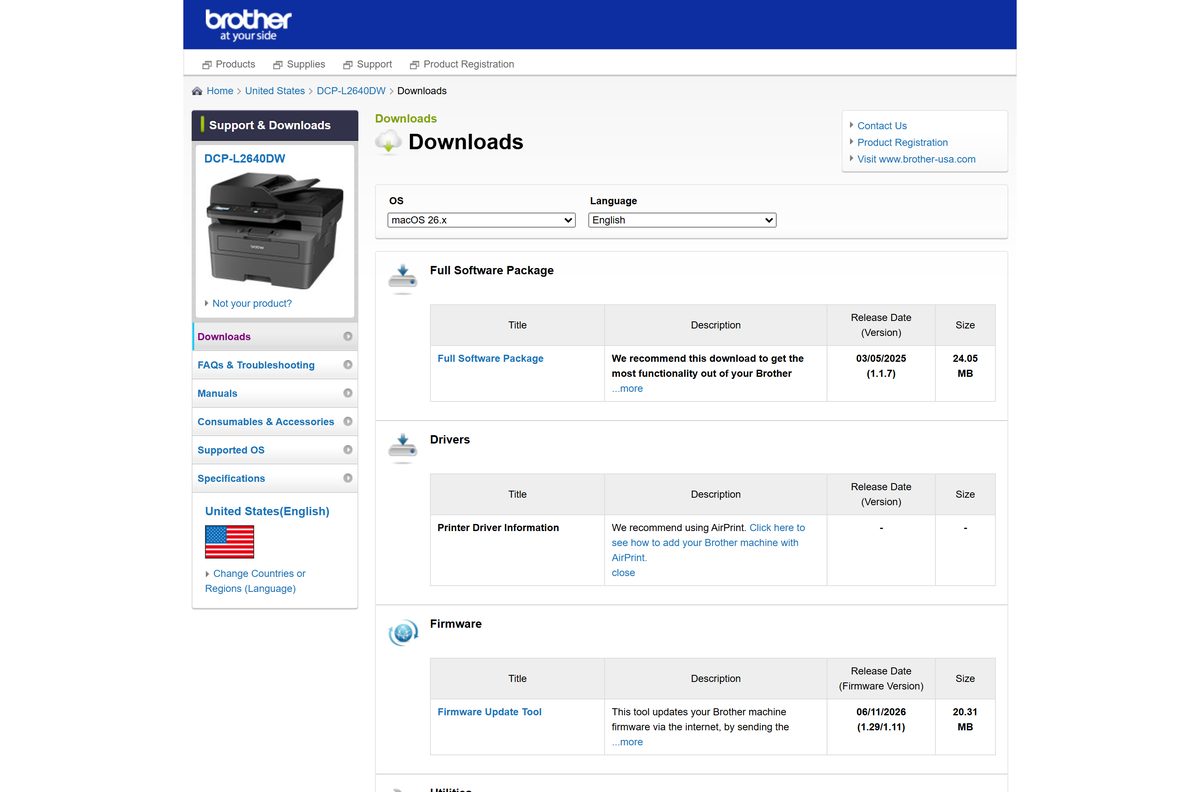Open the Support top menu
Image resolution: width=1200 pixels, height=792 pixels.
[x=374, y=64]
